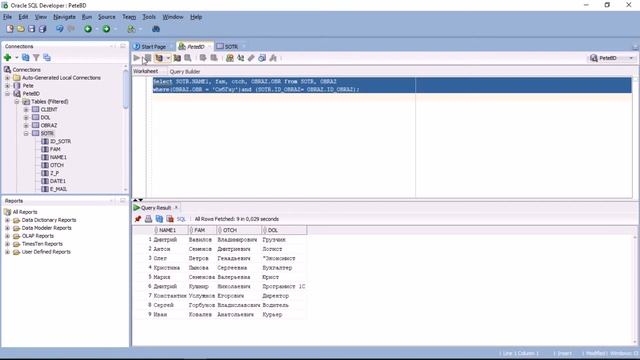Refresh the Query Result grid
Viewport: 640px width, 360px height.
click(159, 219)
